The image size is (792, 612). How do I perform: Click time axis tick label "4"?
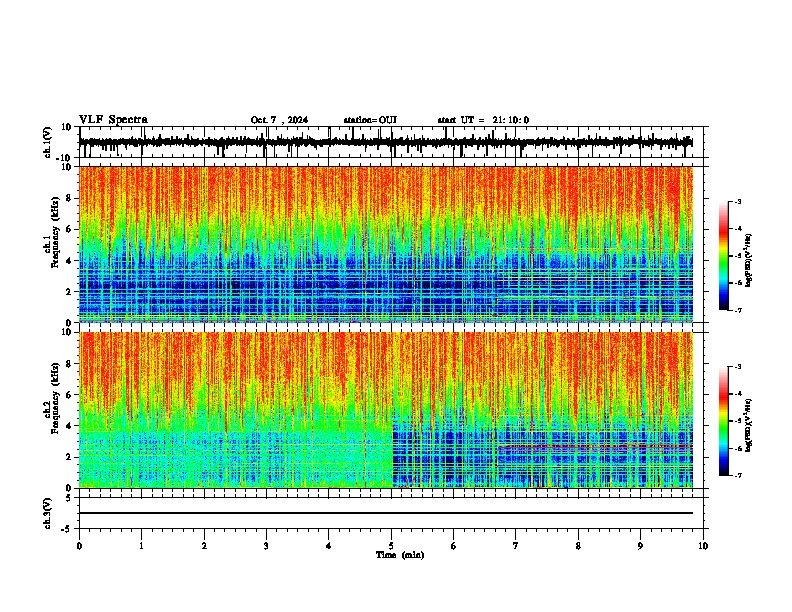coord(329,546)
